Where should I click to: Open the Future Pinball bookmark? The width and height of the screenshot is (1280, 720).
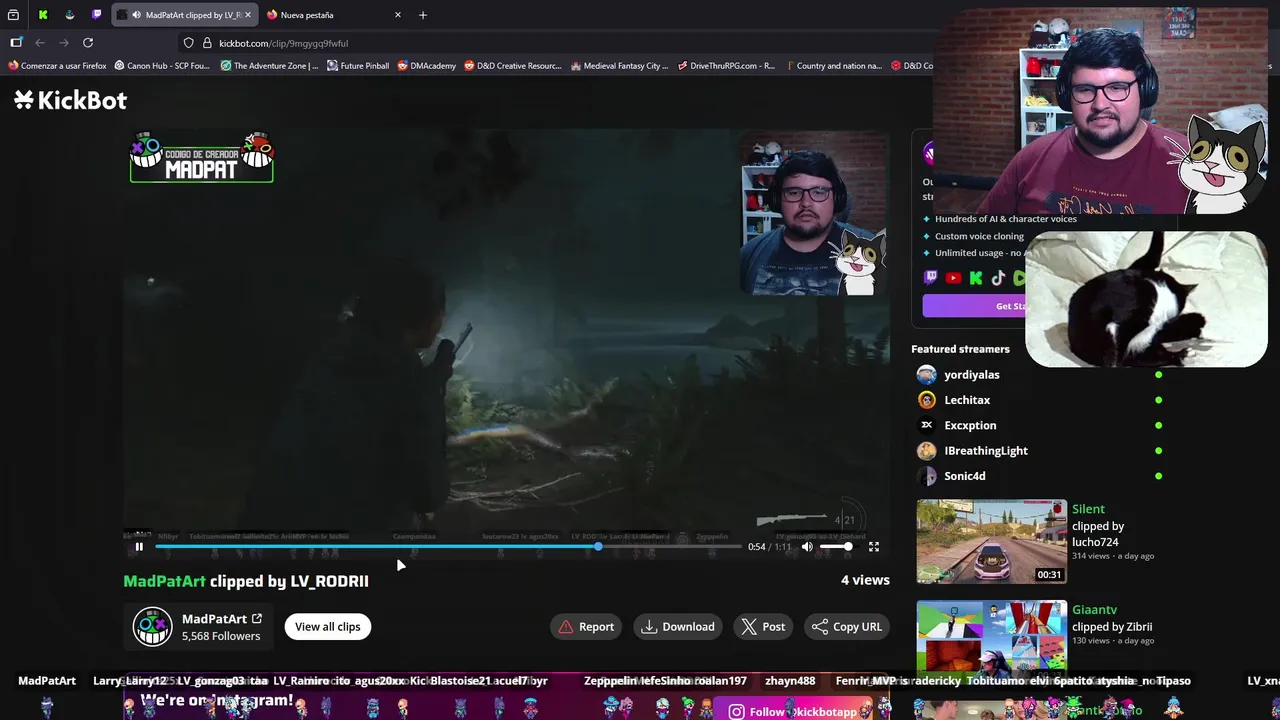click(x=357, y=66)
